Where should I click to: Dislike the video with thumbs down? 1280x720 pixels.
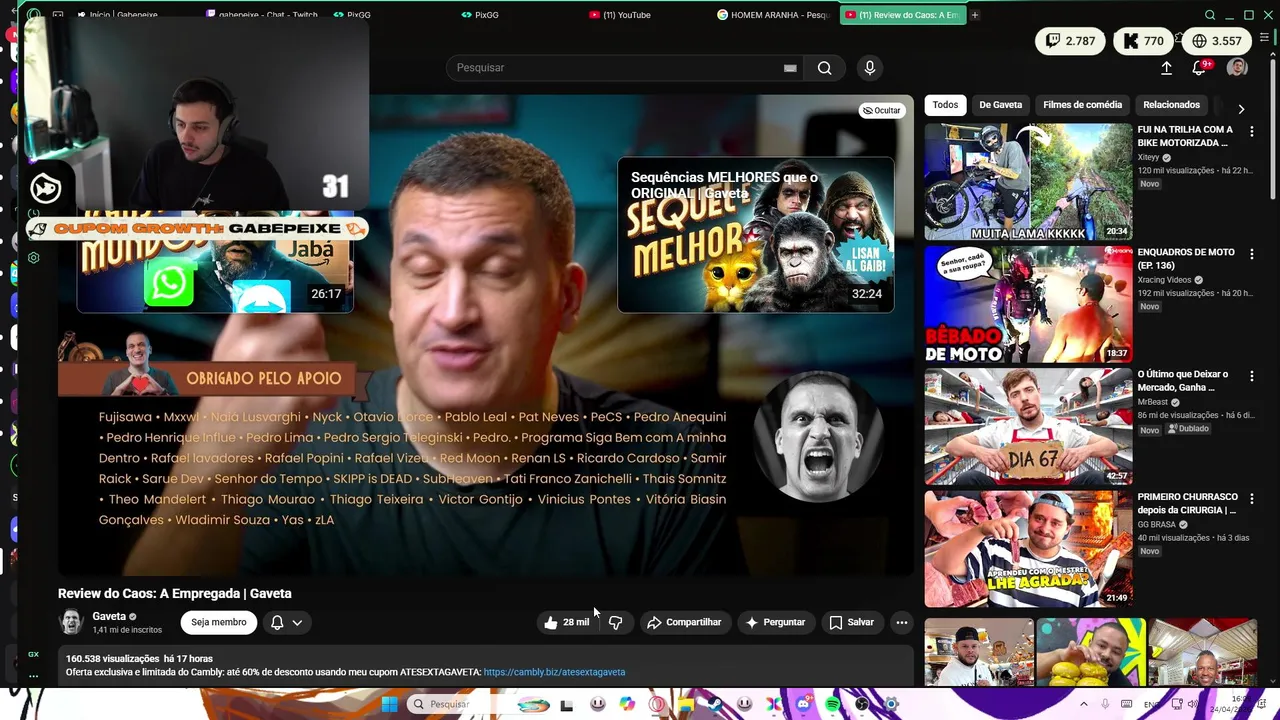615,622
